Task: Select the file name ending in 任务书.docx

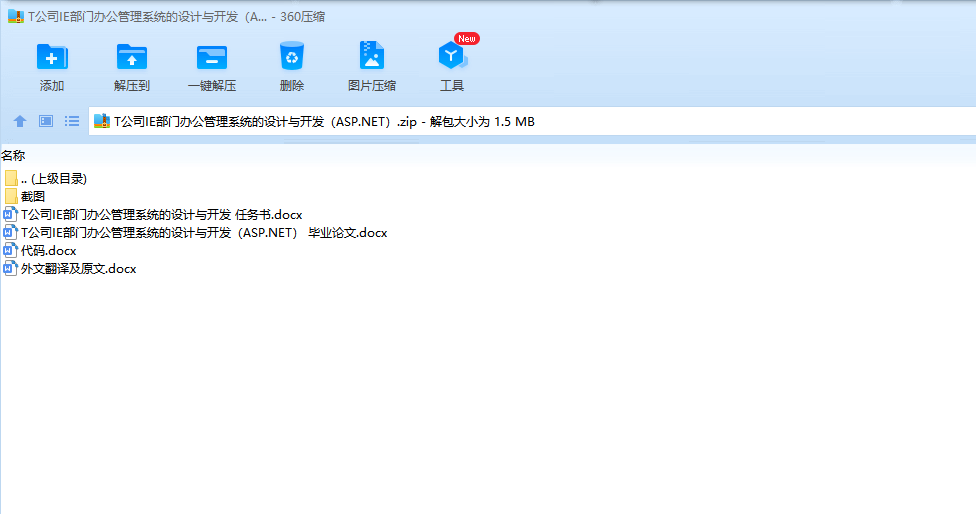Action: point(162,215)
